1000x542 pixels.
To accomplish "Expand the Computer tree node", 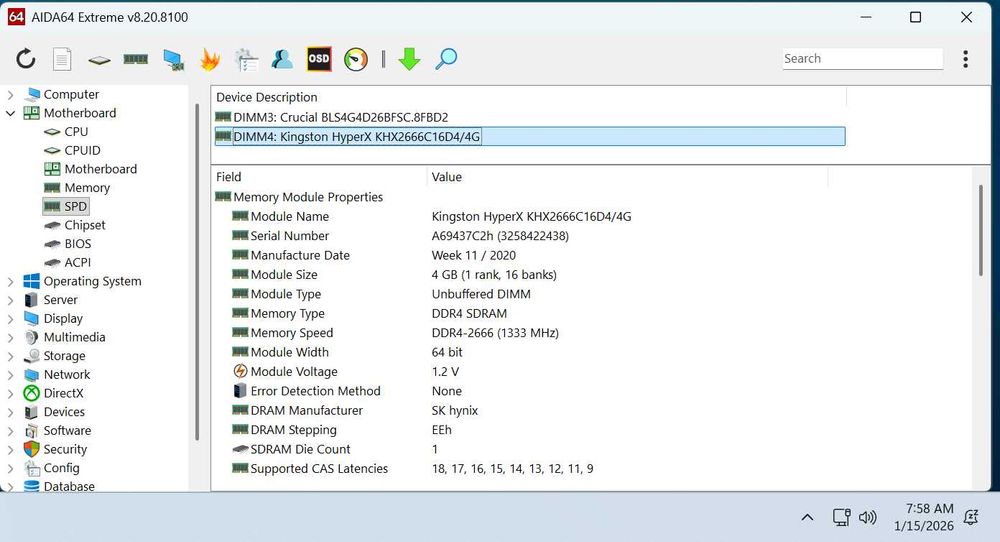I will pyautogui.click(x=11, y=95).
